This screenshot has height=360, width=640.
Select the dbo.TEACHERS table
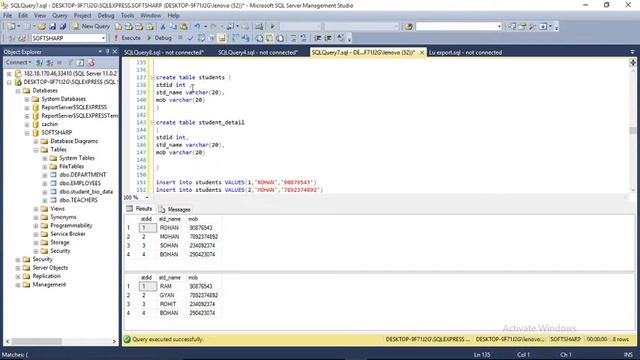click(78, 200)
